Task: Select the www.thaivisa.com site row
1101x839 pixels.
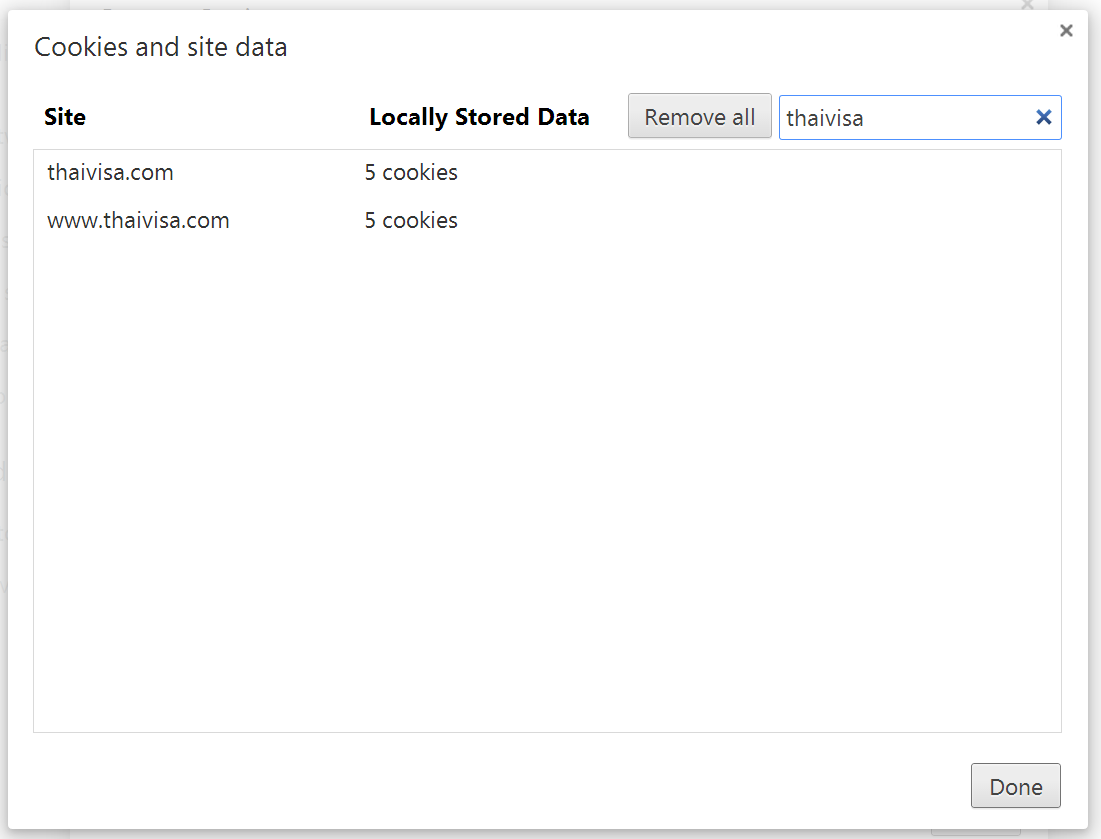Action: [x=547, y=220]
